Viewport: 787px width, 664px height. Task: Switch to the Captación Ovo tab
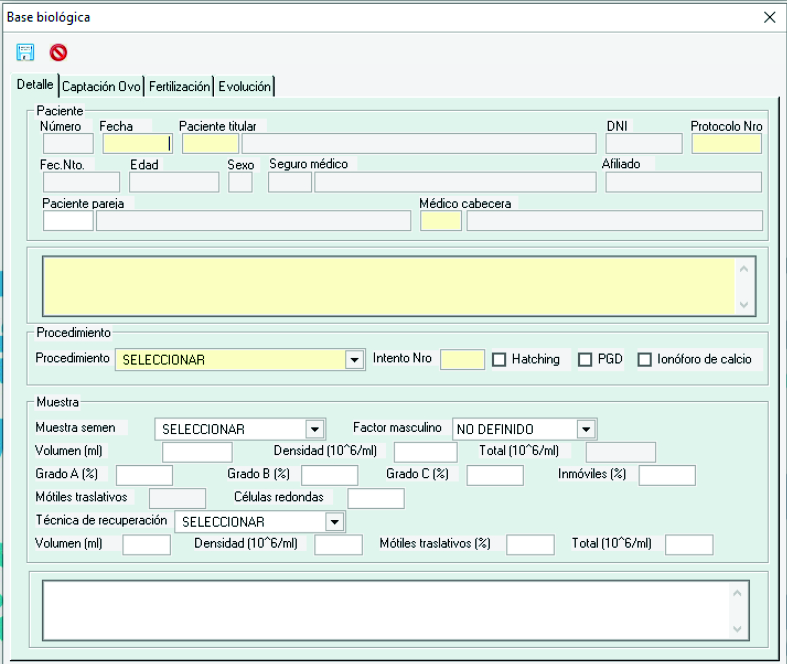(102, 87)
